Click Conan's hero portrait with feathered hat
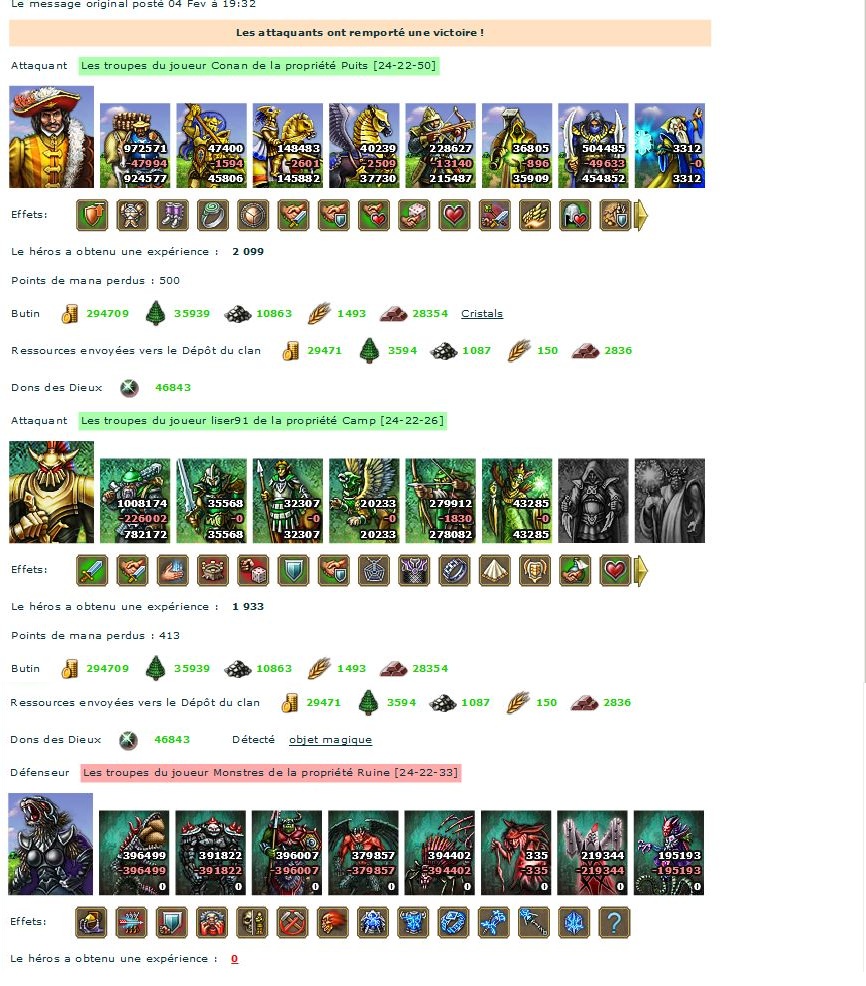This screenshot has height=986, width=866. [52, 137]
